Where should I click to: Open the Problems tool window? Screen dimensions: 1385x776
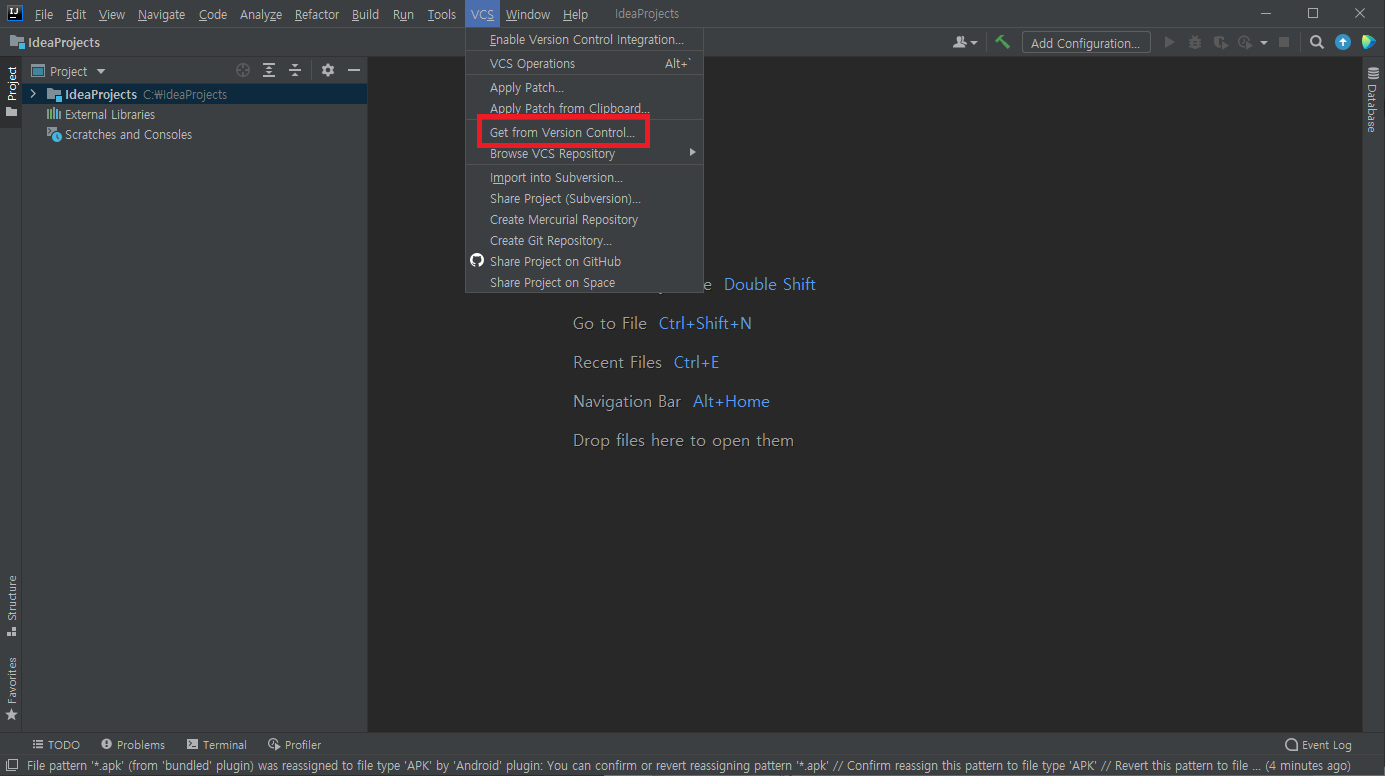point(133,745)
